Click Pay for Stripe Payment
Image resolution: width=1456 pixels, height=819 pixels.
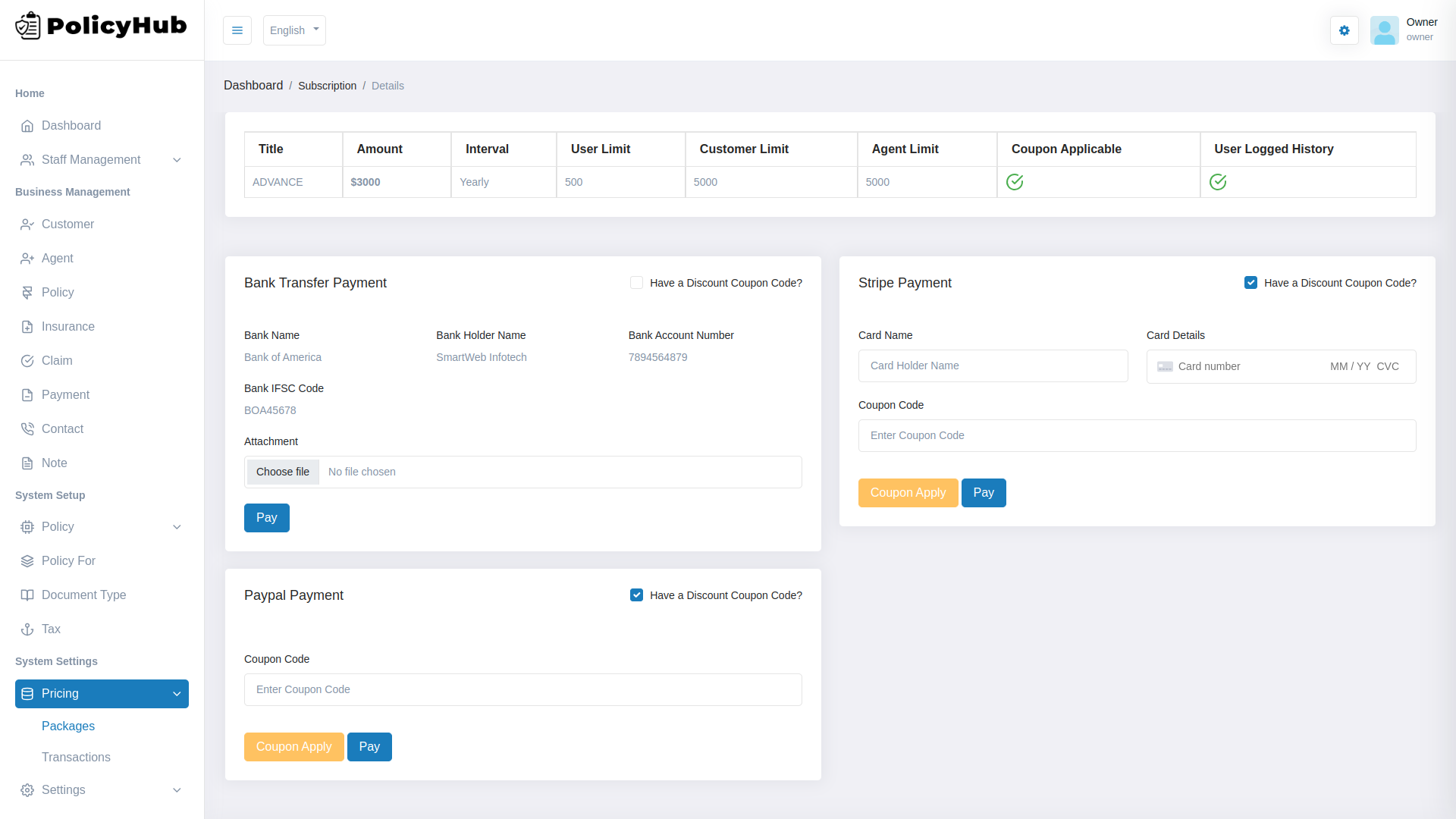coord(983,492)
